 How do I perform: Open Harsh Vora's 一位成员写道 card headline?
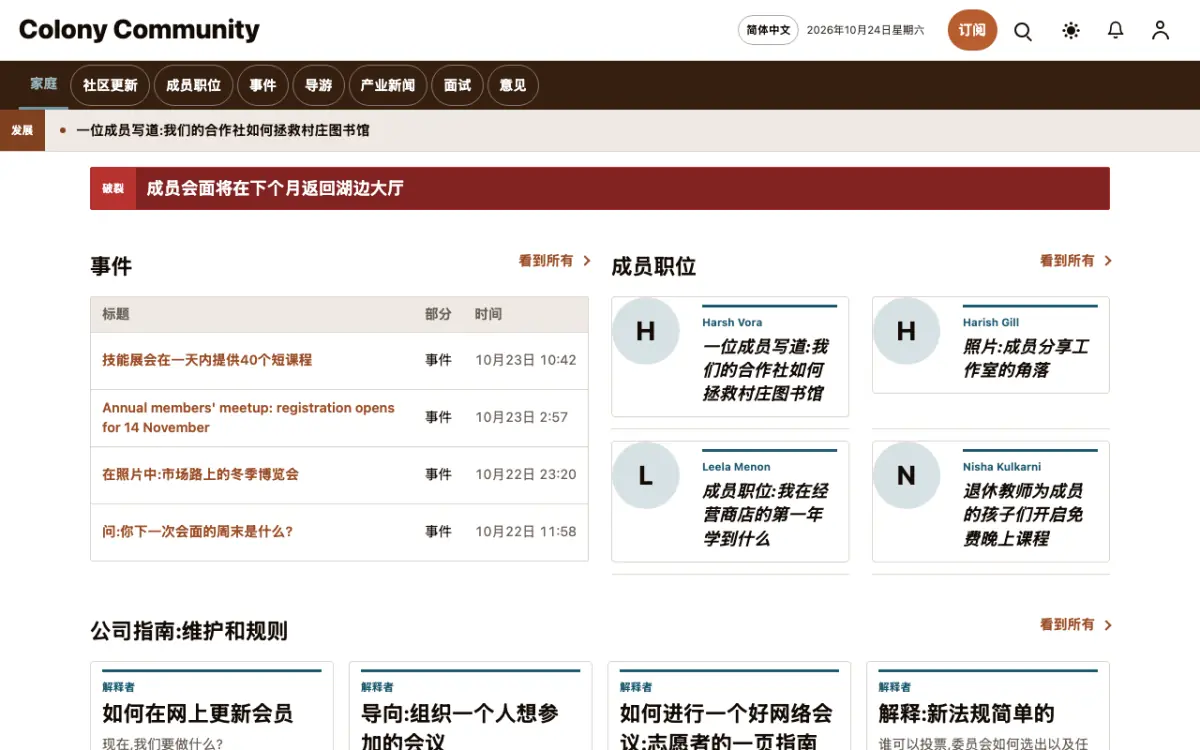765,370
